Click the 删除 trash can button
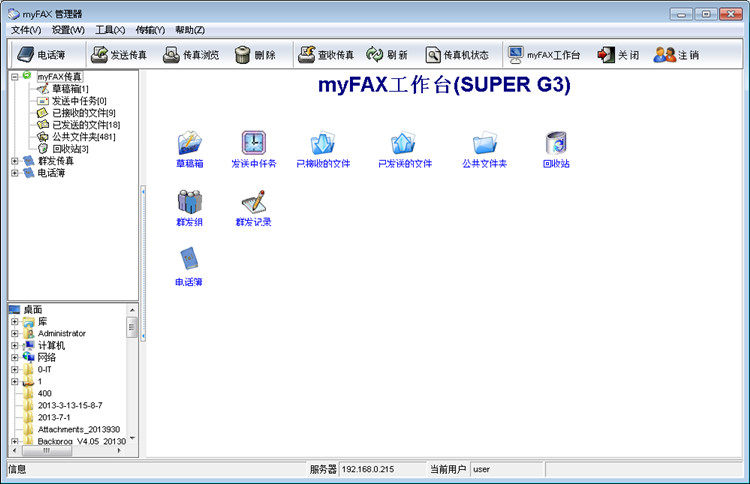Viewport: 750px width, 484px height. pyautogui.click(x=255, y=55)
